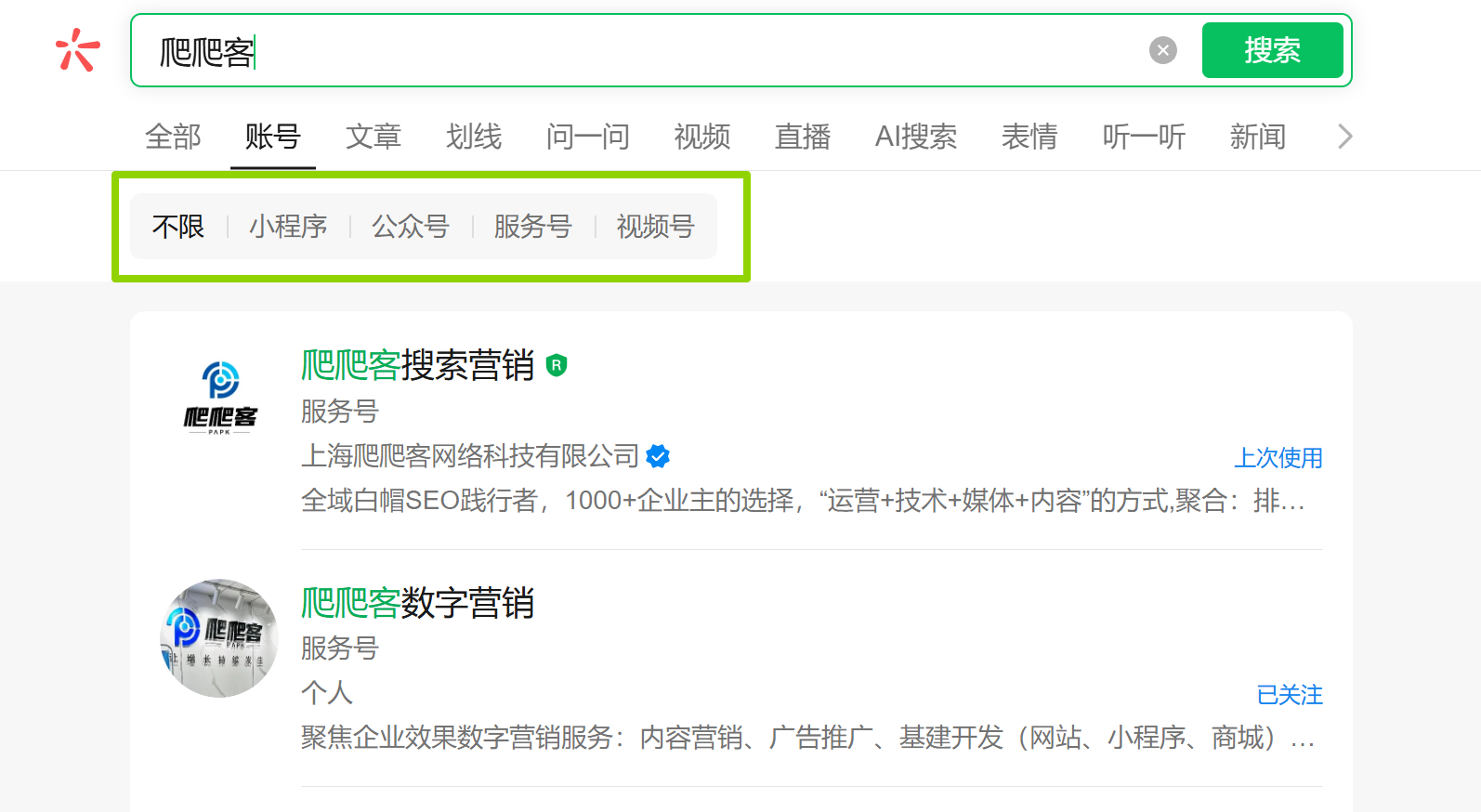This screenshot has height=812, width=1481.
Task: Open the 直播 tab
Action: pos(803,137)
